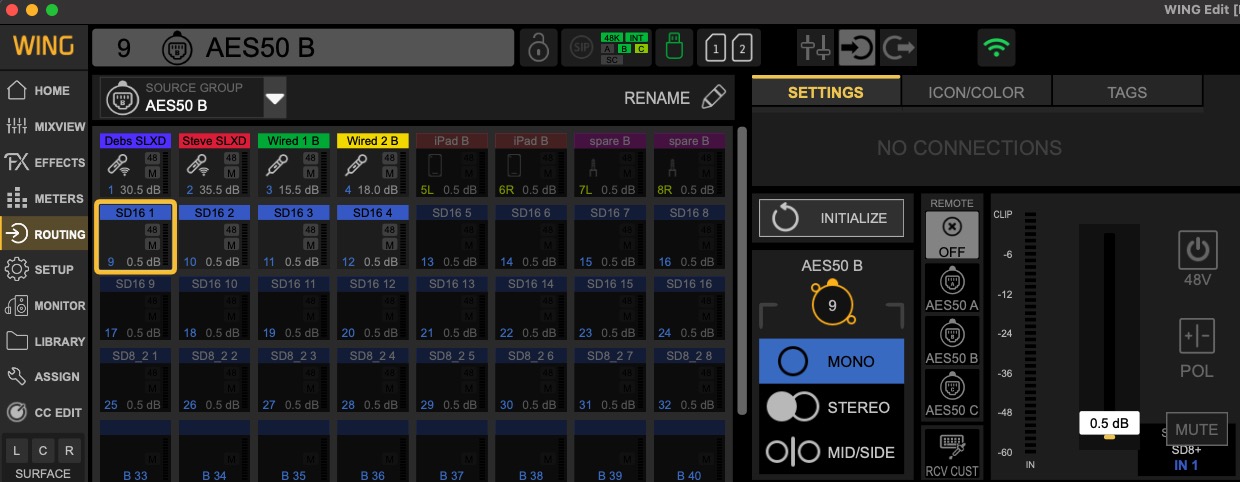Select the spare B 7L source tile

pyautogui.click(x=610, y=165)
